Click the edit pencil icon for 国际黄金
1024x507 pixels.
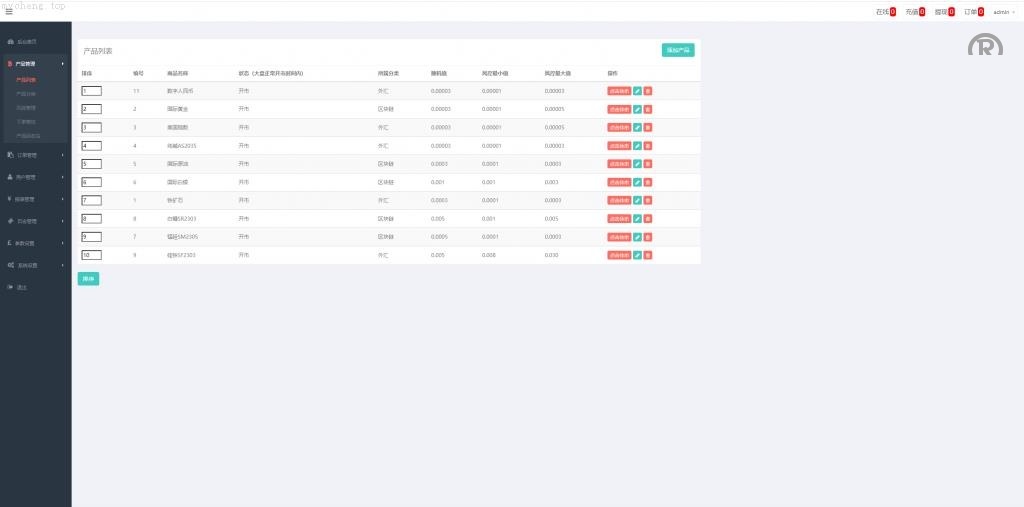(x=638, y=109)
